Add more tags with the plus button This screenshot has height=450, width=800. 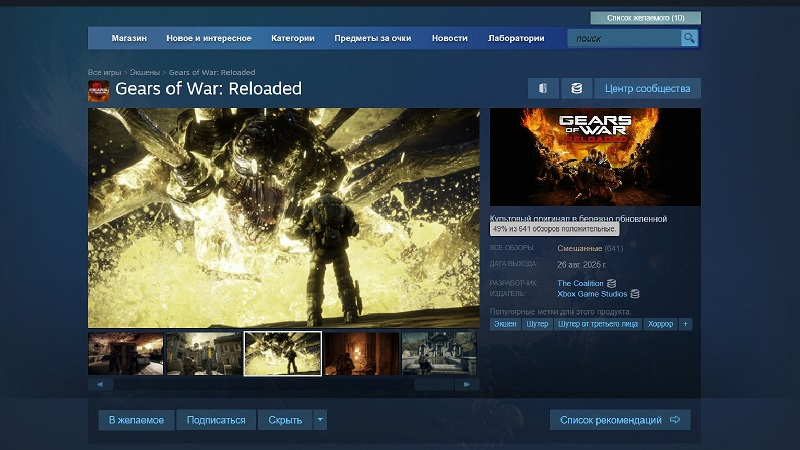click(x=685, y=324)
